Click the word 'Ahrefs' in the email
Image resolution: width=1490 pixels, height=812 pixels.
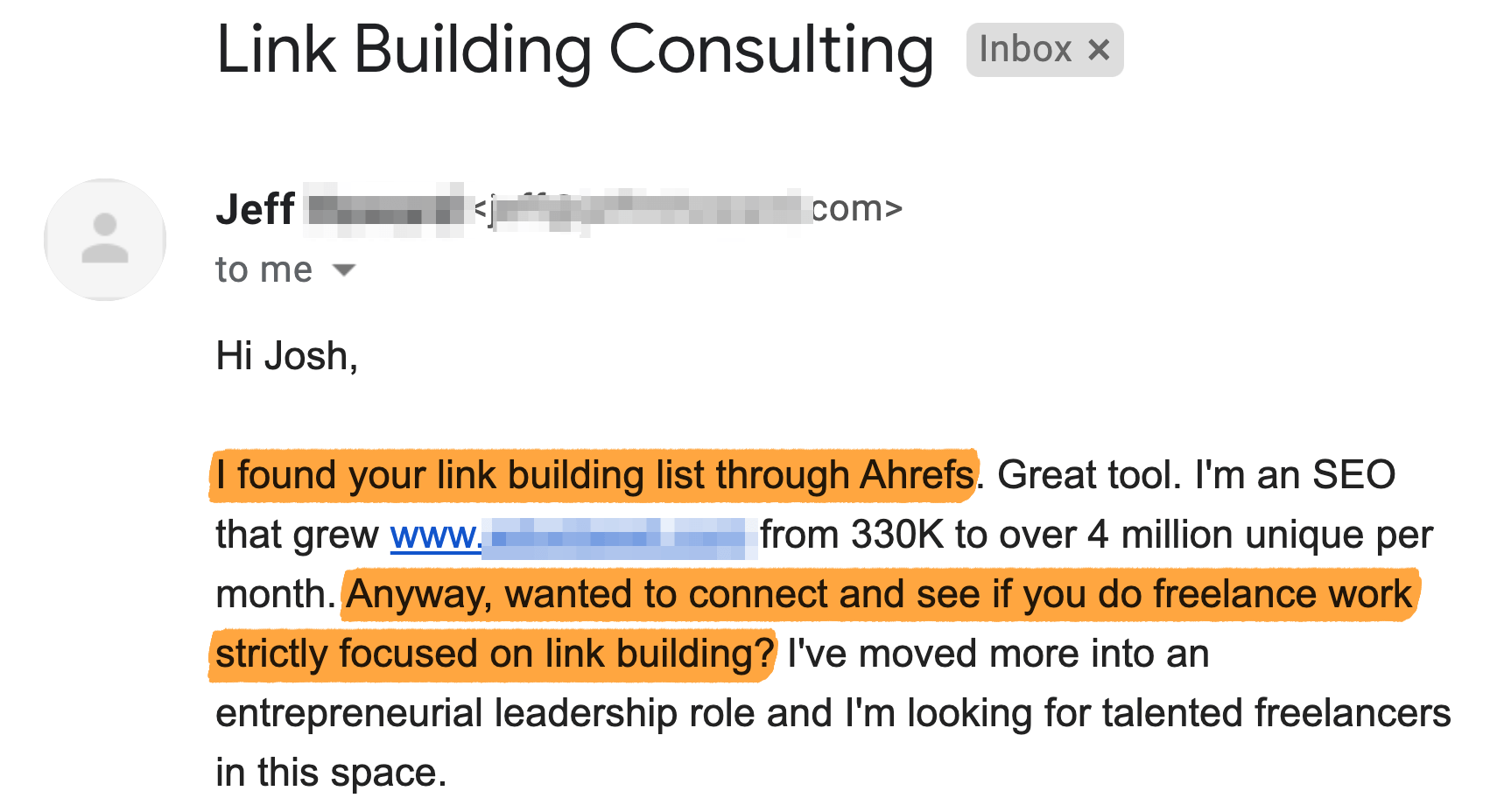click(917, 476)
